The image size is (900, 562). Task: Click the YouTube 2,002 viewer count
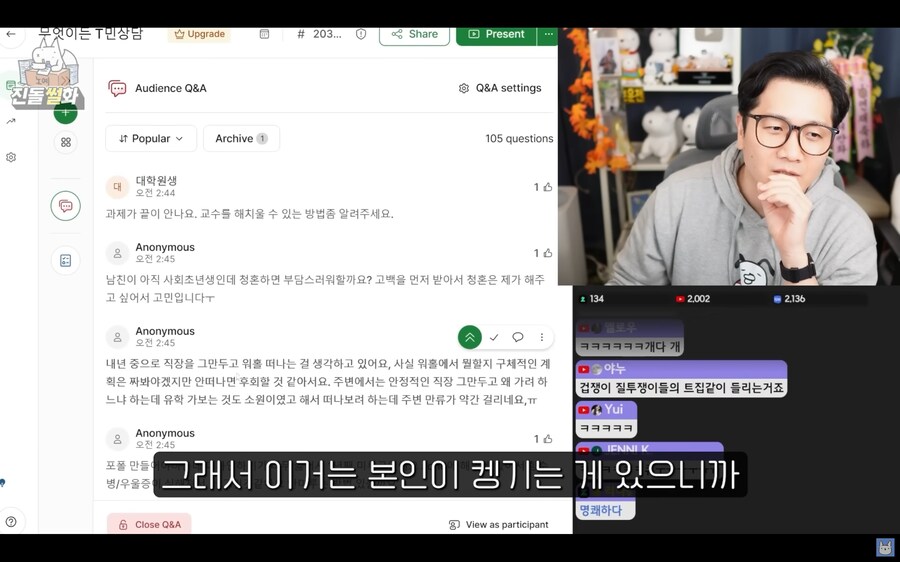pyautogui.click(x=693, y=299)
